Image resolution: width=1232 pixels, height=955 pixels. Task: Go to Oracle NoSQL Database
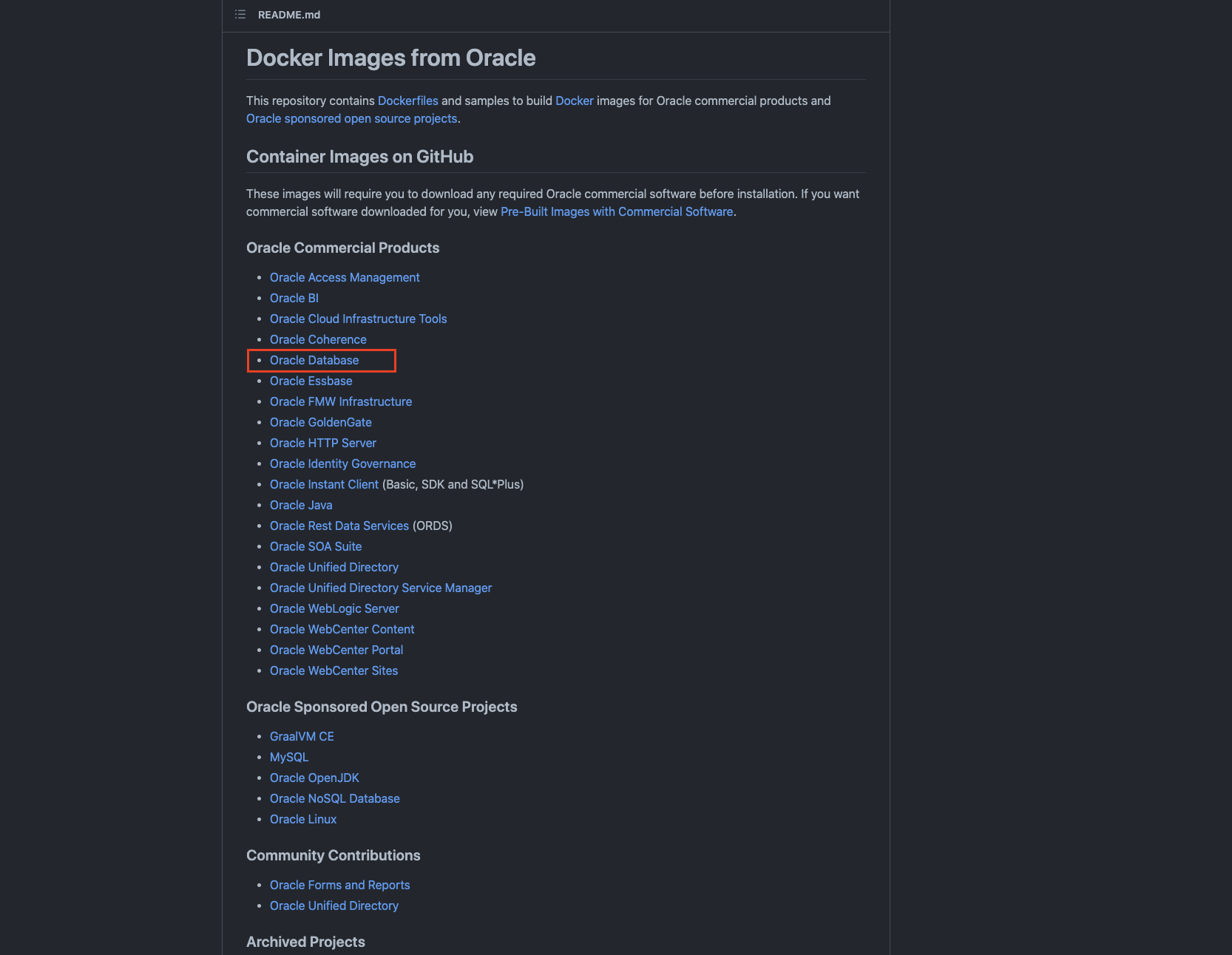[x=335, y=798]
